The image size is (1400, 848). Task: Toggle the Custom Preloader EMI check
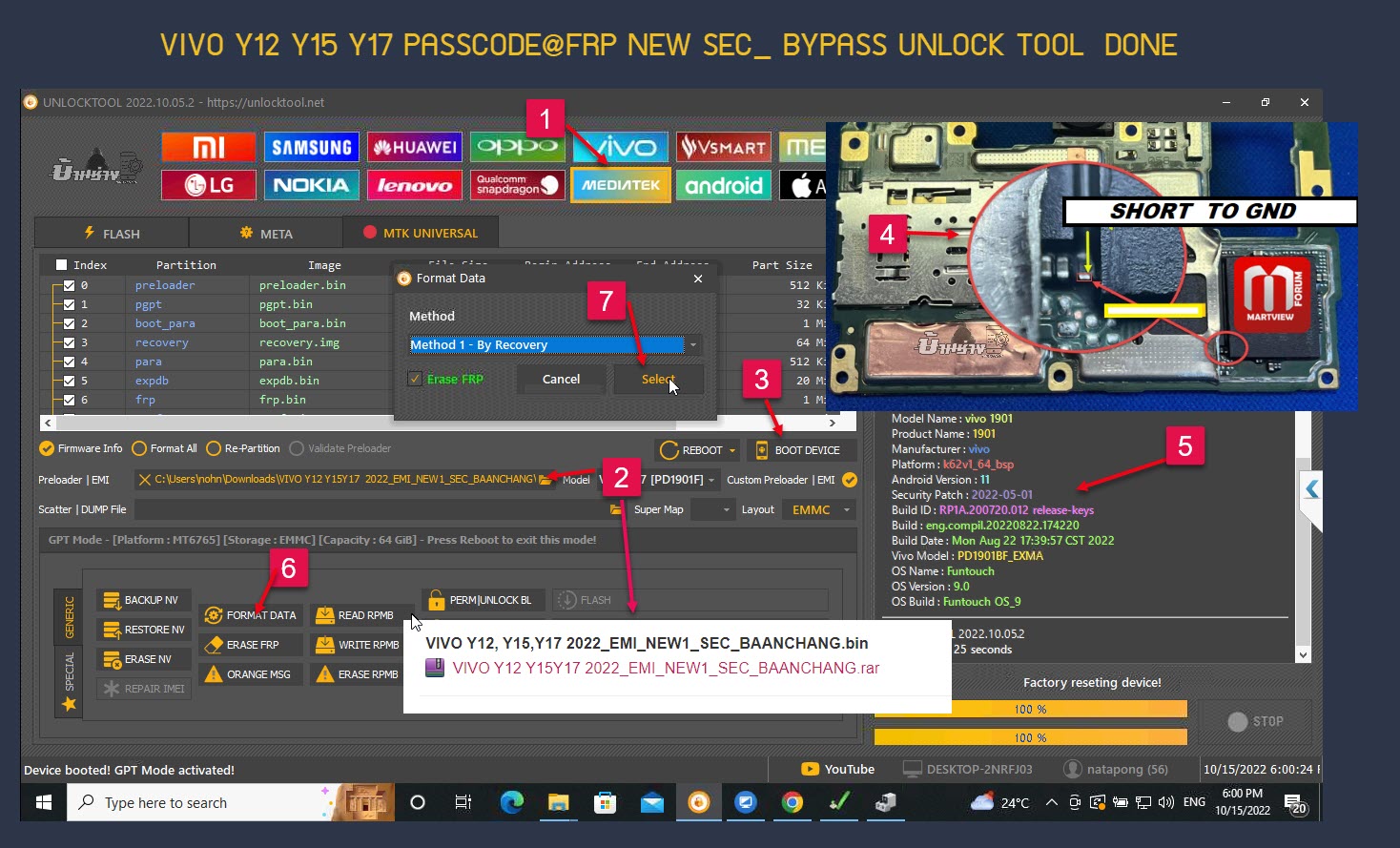click(x=850, y=480)
